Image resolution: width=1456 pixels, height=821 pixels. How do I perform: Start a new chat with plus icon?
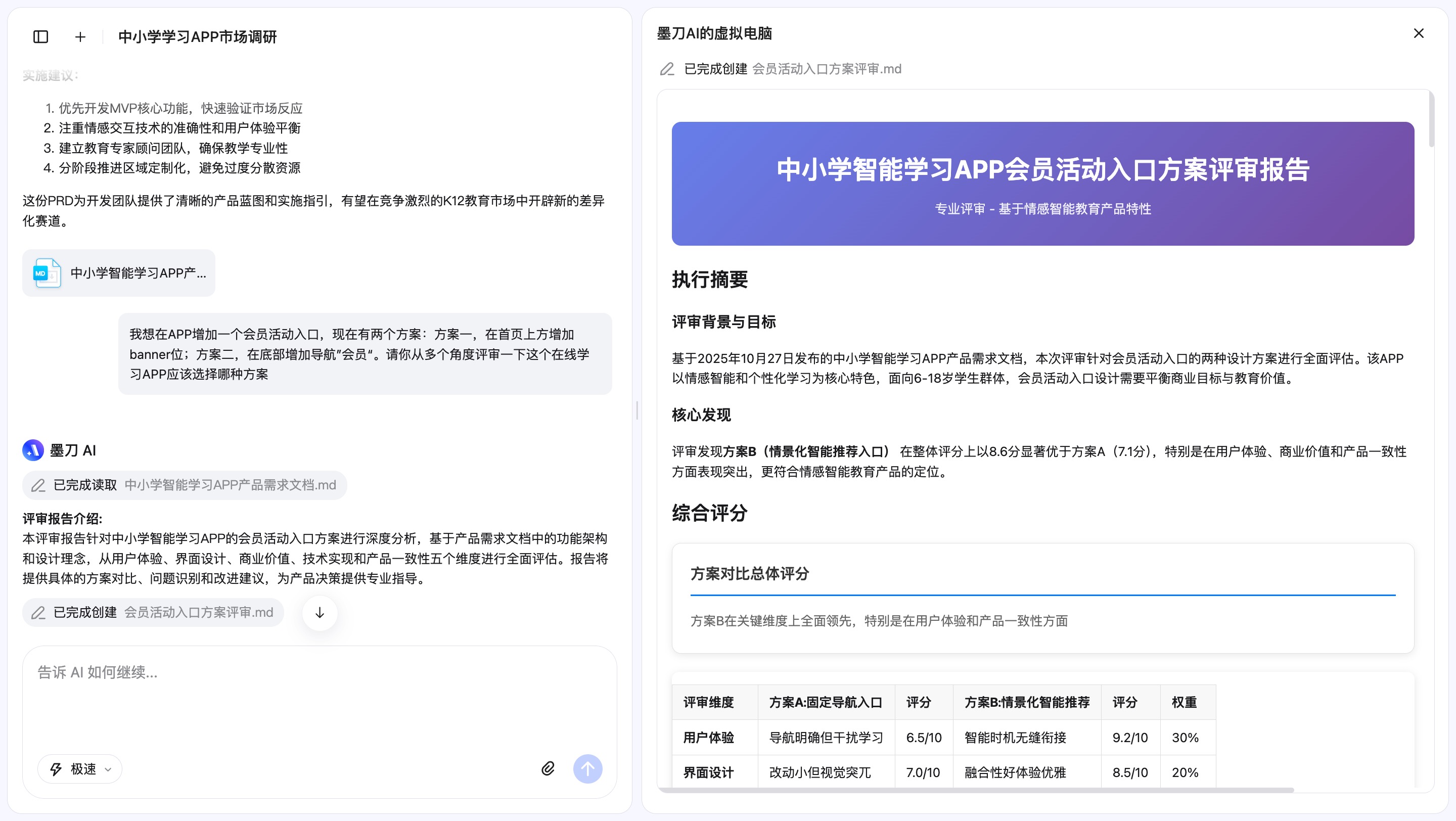tap(80, 37)
